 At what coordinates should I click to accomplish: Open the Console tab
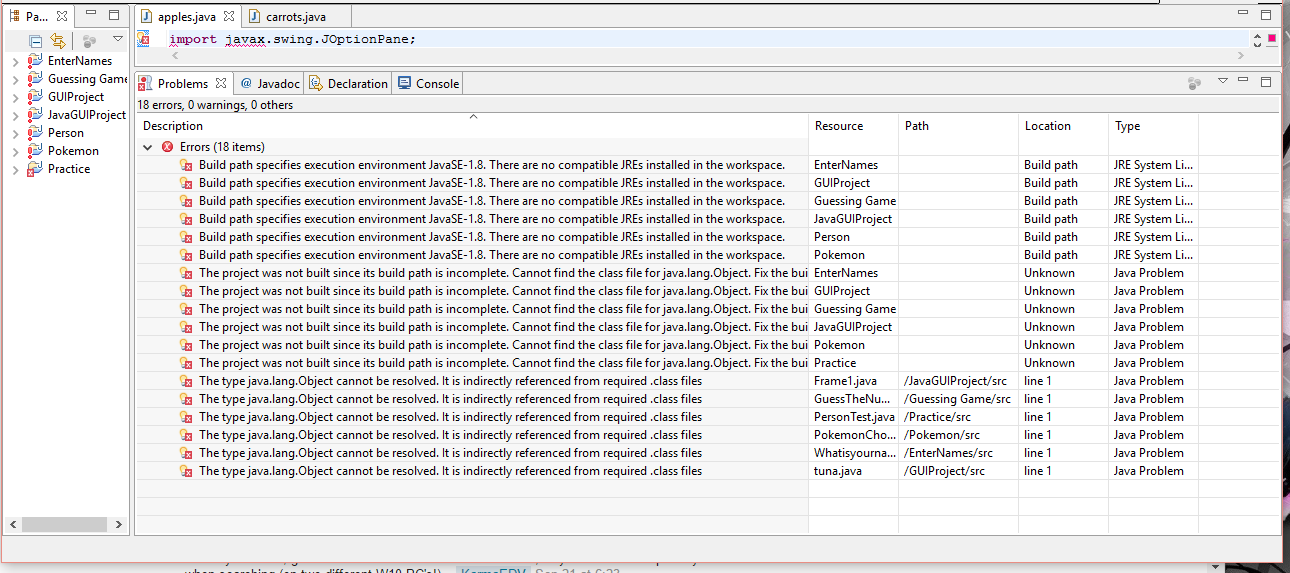coord(428,84)
